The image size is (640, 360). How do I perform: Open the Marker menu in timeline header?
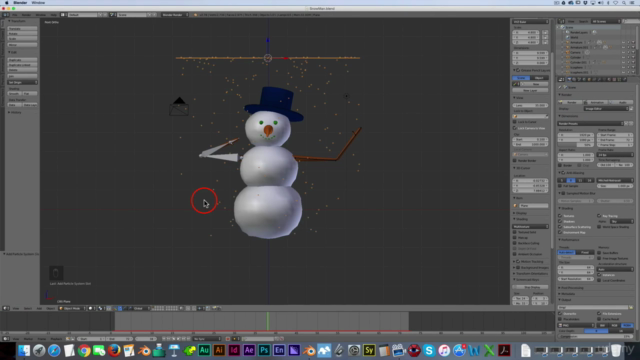click(28, 339)
